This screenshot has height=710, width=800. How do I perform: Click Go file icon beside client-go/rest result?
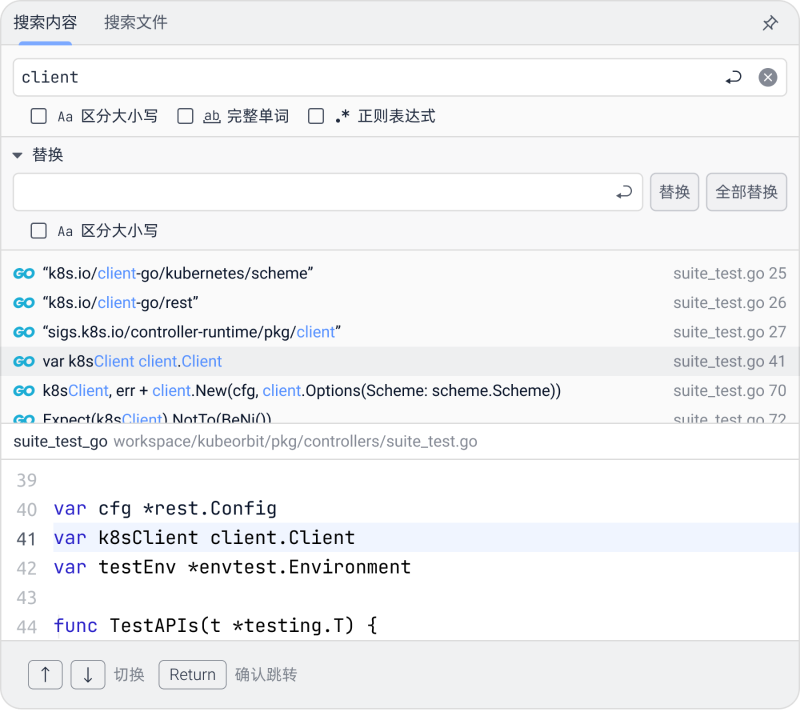point(24,303)
